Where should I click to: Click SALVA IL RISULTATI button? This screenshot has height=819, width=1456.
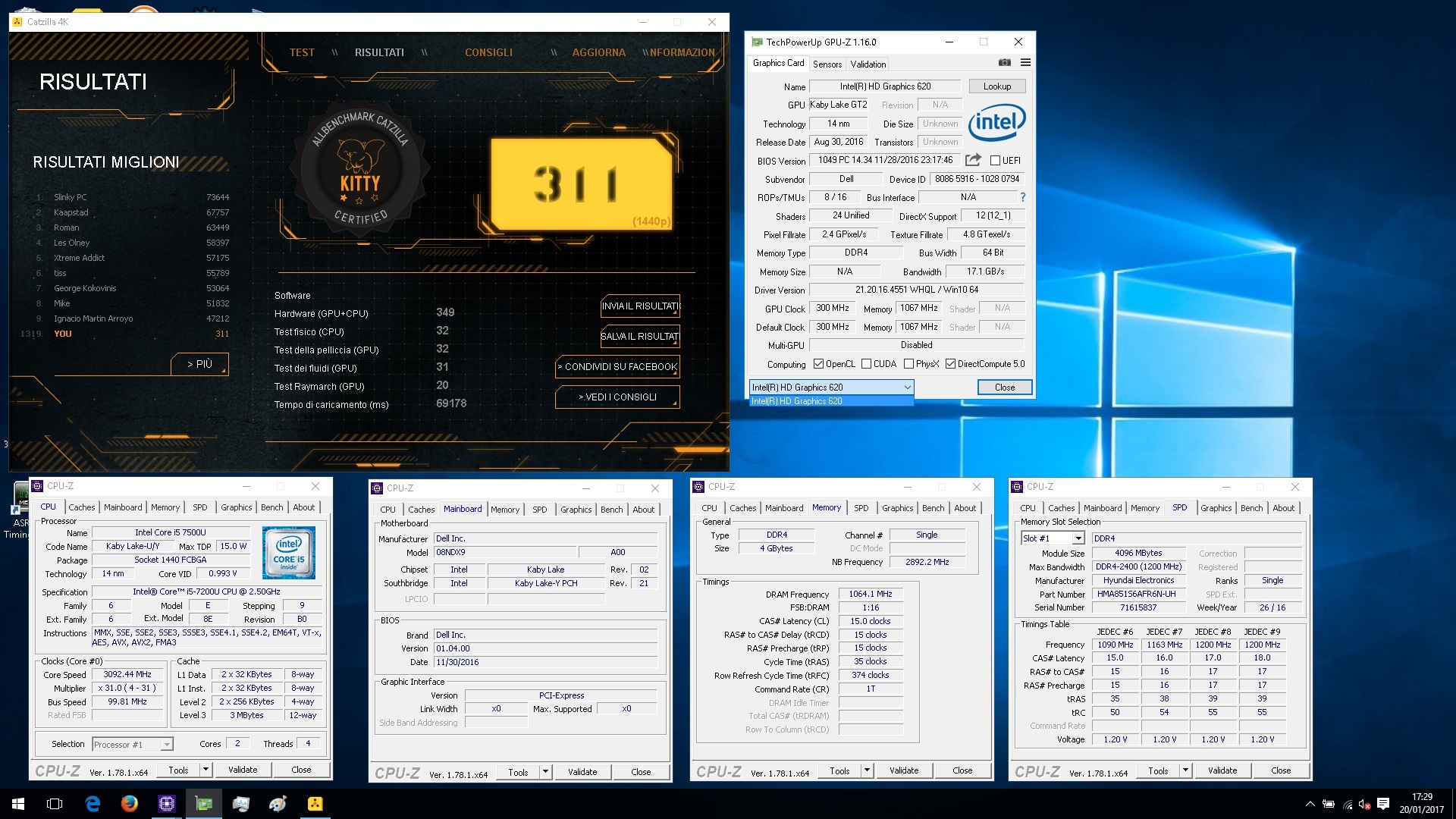(641, 336)
